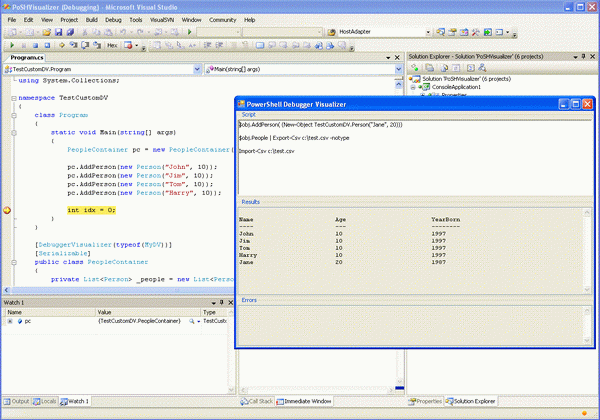The width and height of the screenshot is (600, 420).
Task: Click the Save All toolbar icon
Action: (x=70, y=32)
